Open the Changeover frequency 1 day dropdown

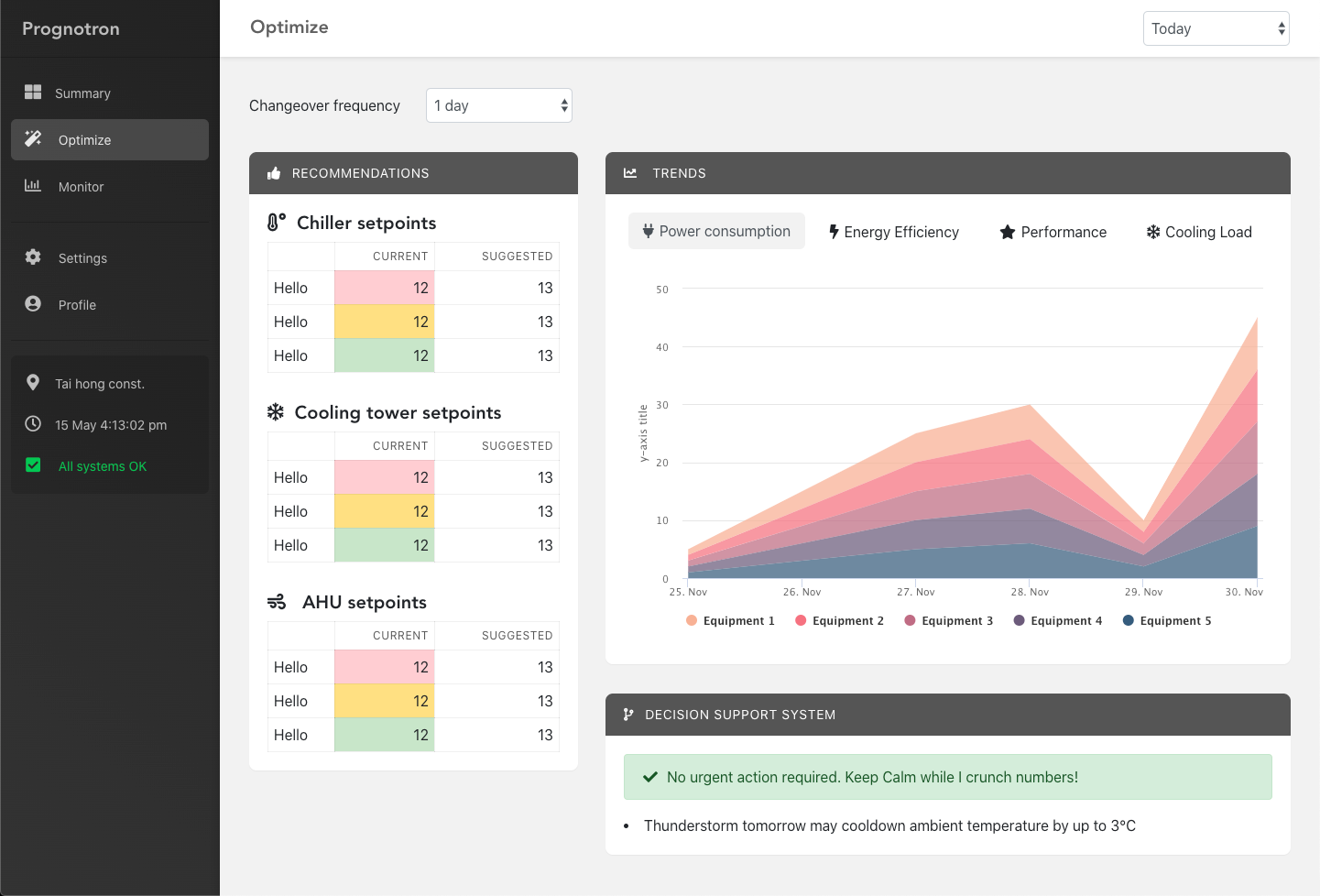(x=499, y=105)
